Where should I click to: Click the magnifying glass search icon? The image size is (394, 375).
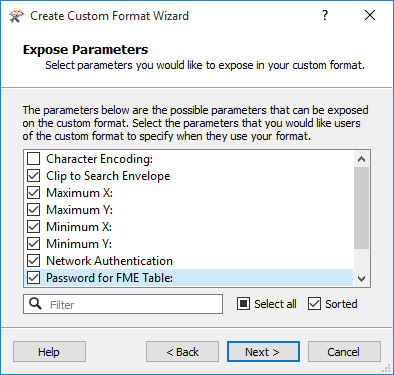35,304
